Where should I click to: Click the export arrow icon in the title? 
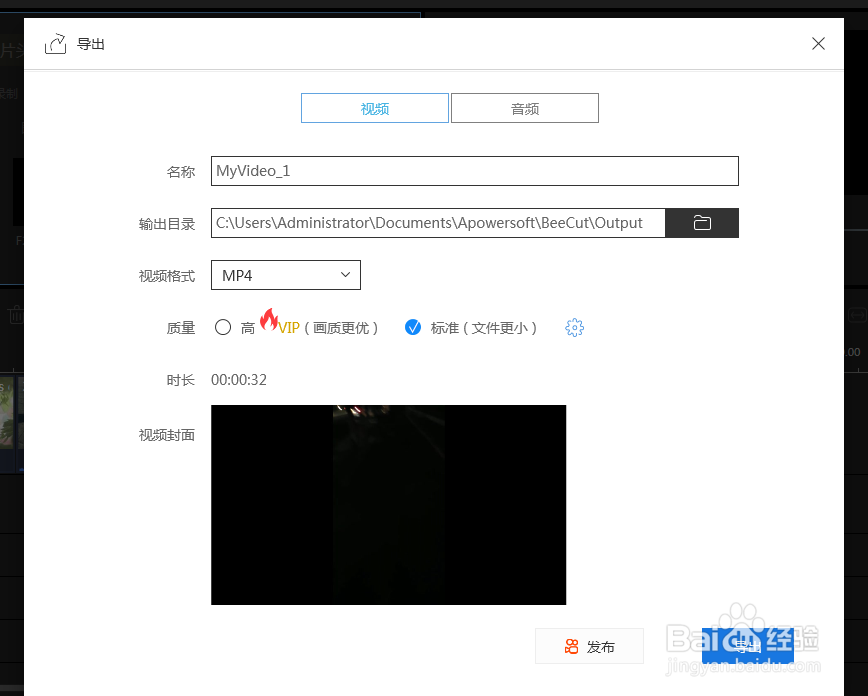coord(55,44)
